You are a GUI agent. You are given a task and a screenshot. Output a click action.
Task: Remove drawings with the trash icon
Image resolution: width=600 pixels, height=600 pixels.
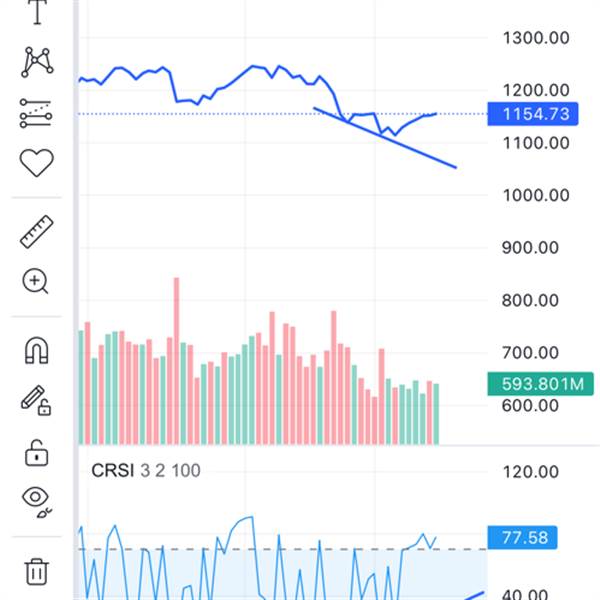click(x=36, y=571)
